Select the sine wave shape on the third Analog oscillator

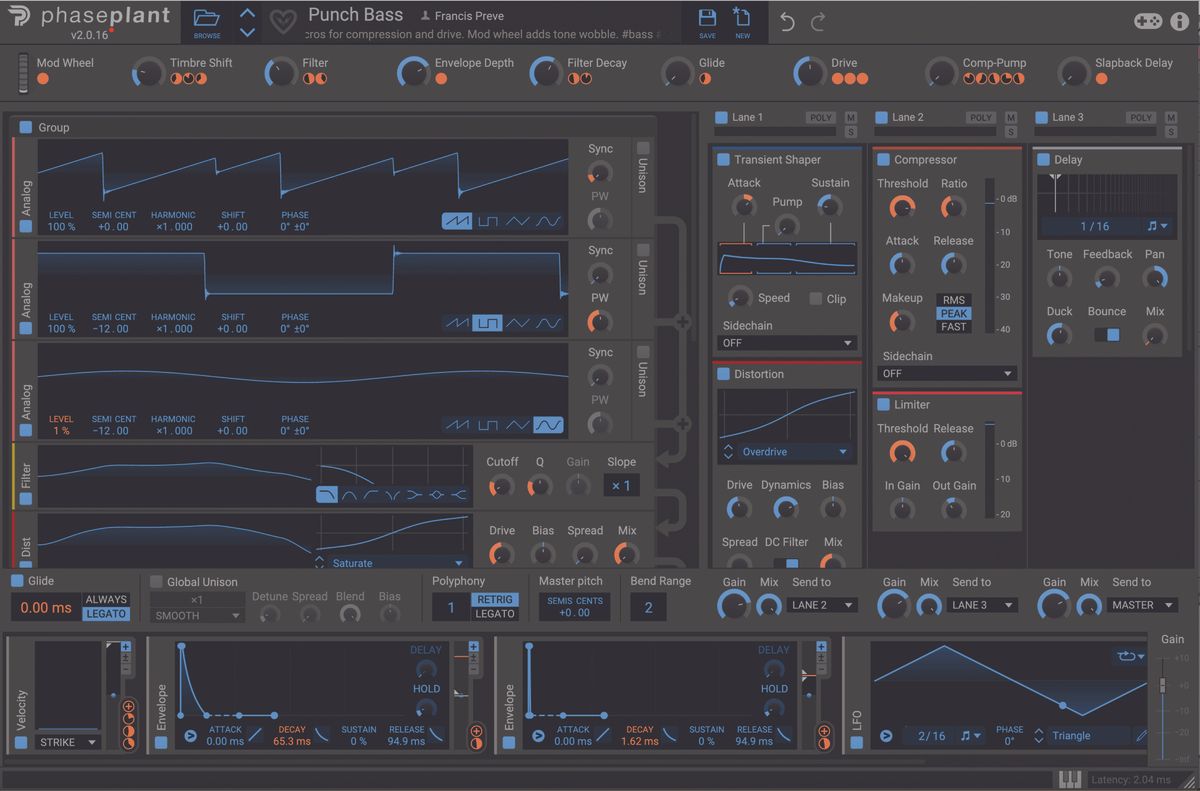(546, 424)
